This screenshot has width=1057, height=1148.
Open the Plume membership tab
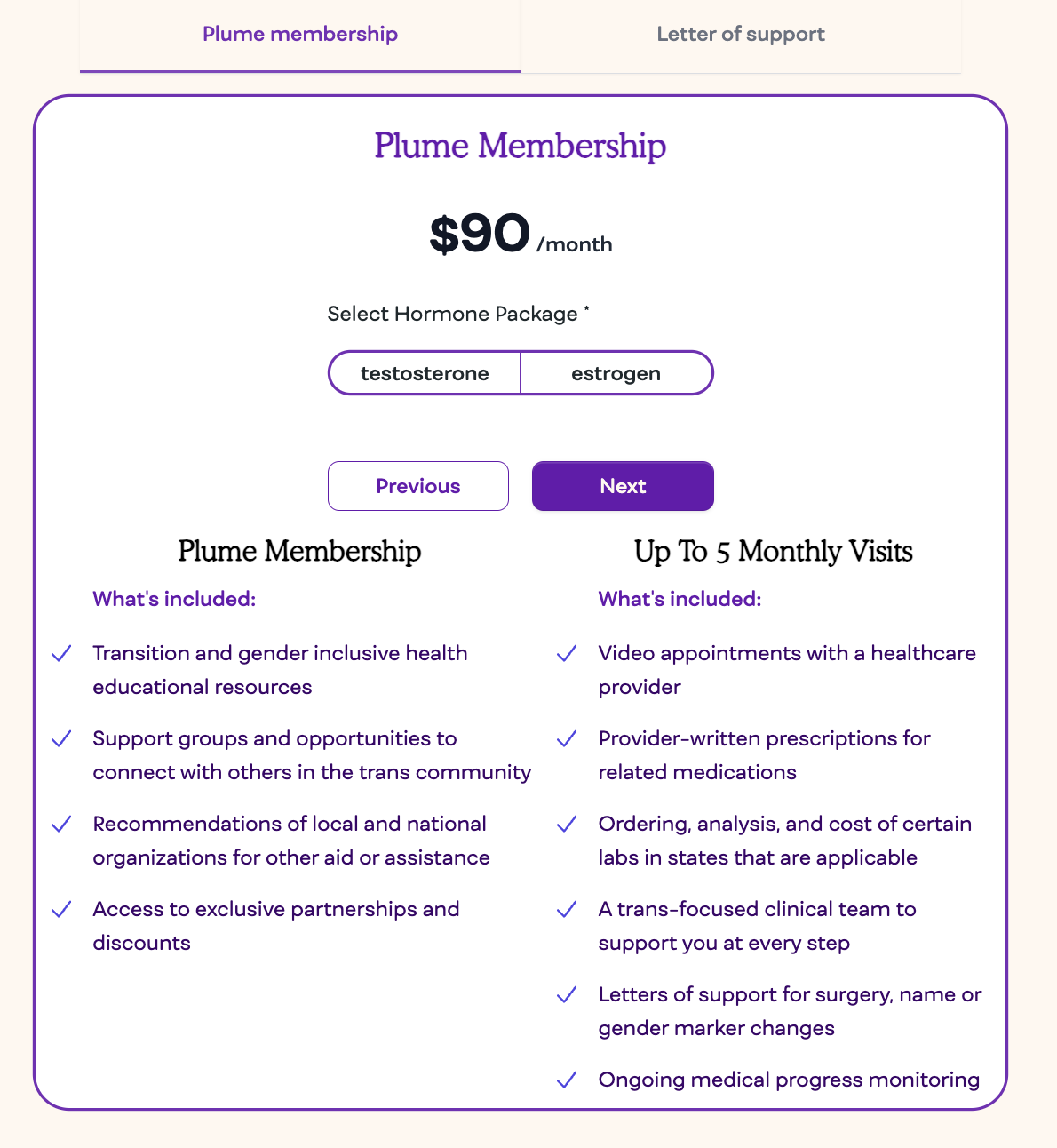(x=300, y=34)
